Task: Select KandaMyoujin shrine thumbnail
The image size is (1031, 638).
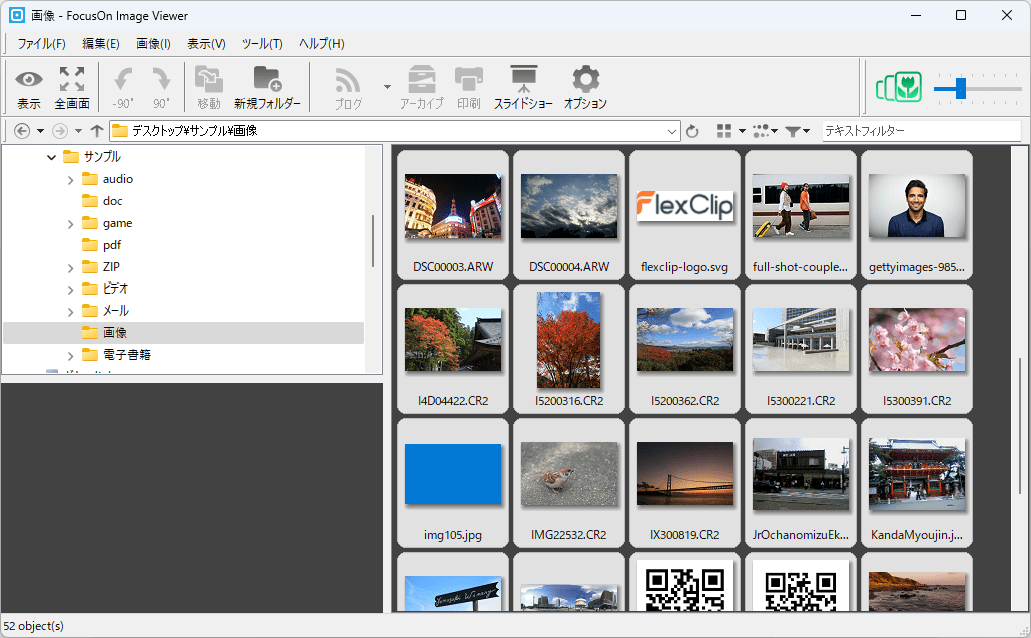Action: (917, 483)
